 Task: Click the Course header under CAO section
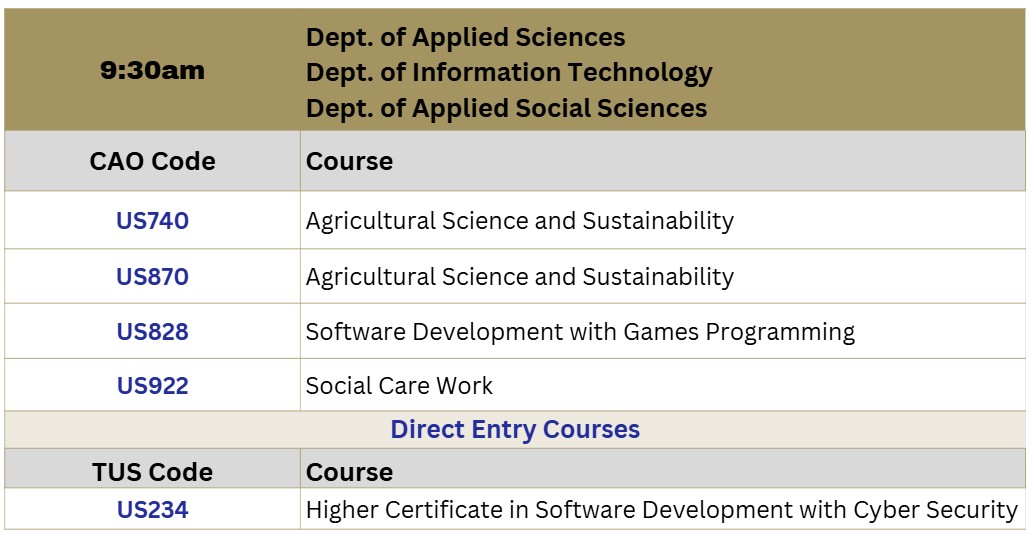(349, 161)
